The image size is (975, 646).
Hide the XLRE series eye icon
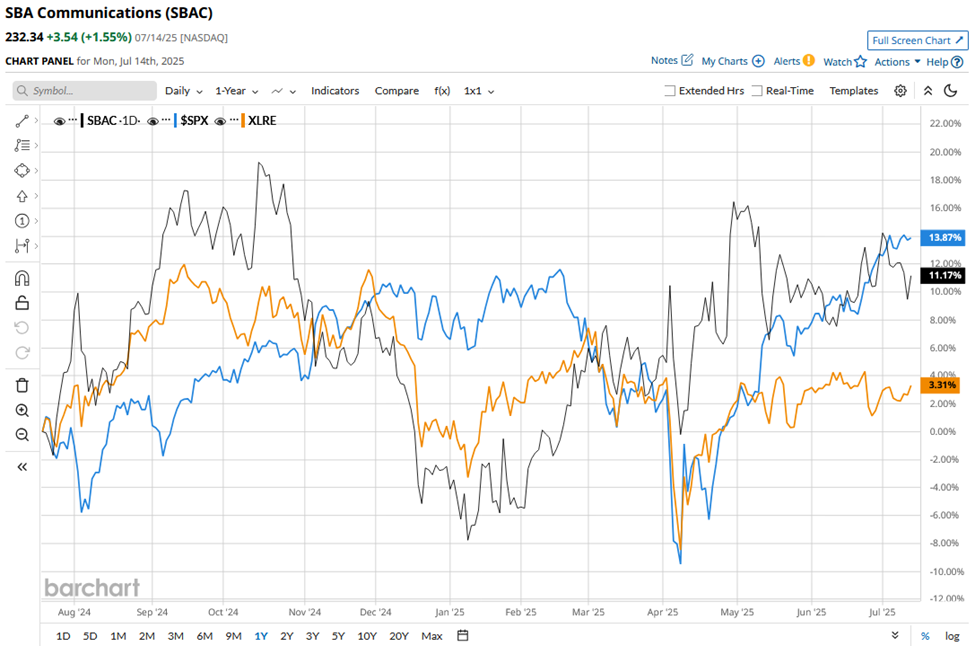pos(219,121)
